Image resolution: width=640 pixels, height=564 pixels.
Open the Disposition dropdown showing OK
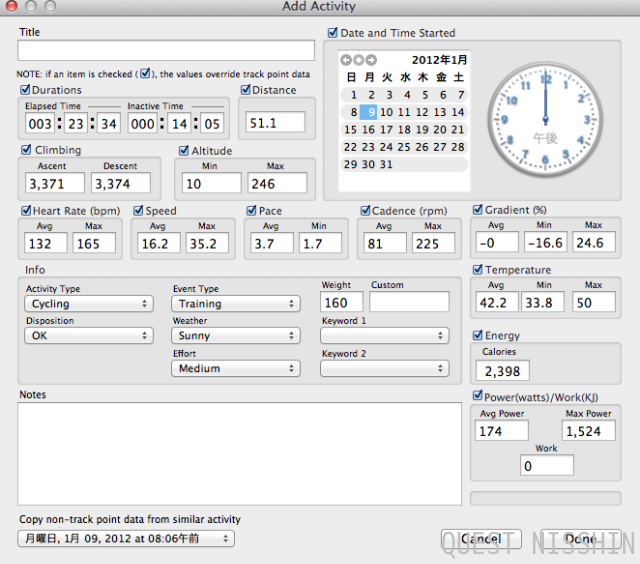click(89, 335)
